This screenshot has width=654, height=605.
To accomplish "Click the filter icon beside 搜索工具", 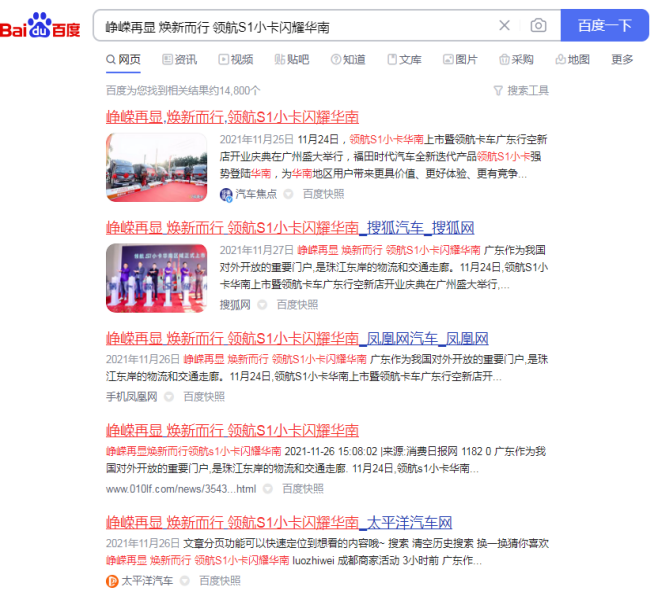I will [x=498, y=90].
